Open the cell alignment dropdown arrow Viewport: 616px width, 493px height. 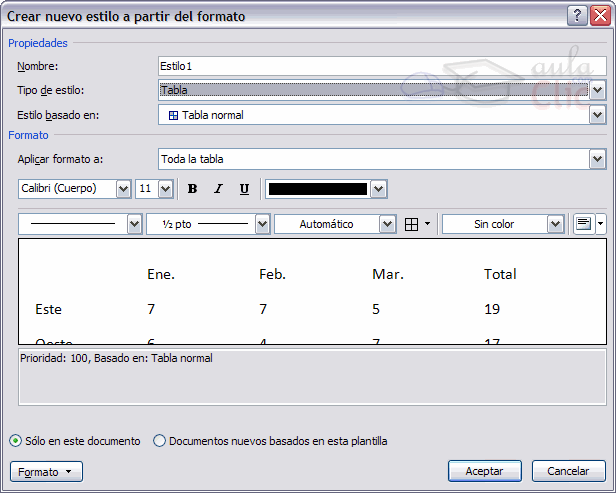click(x=601, y=224)
